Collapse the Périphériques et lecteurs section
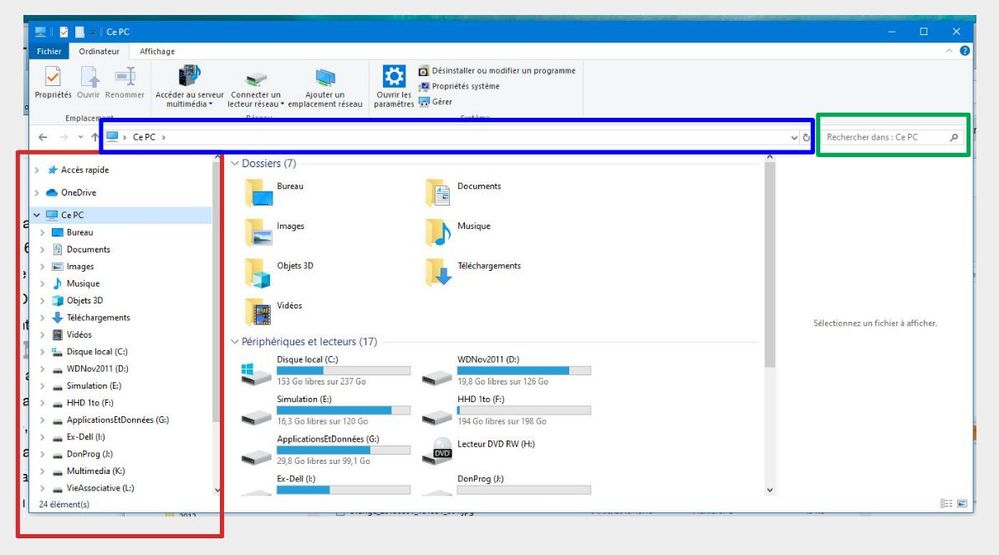The image size is (999, 555). (x=235, y=342)
